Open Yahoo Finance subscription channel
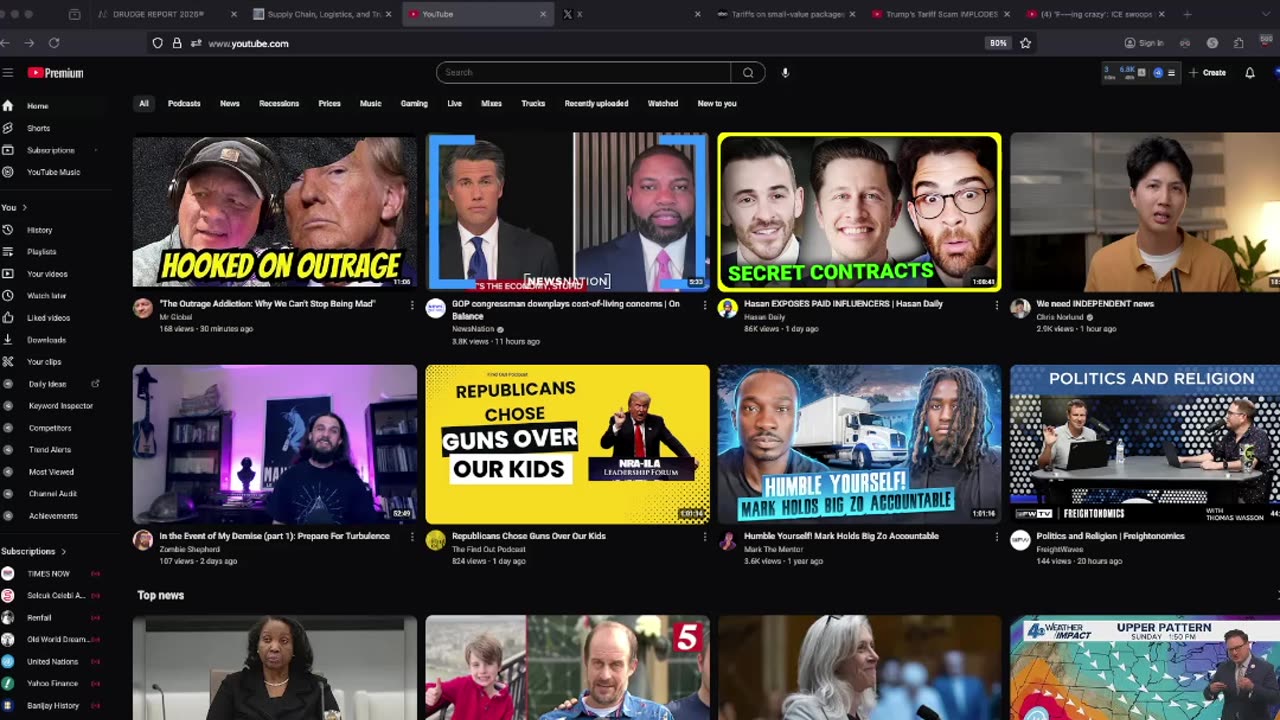 click(52, 684)
